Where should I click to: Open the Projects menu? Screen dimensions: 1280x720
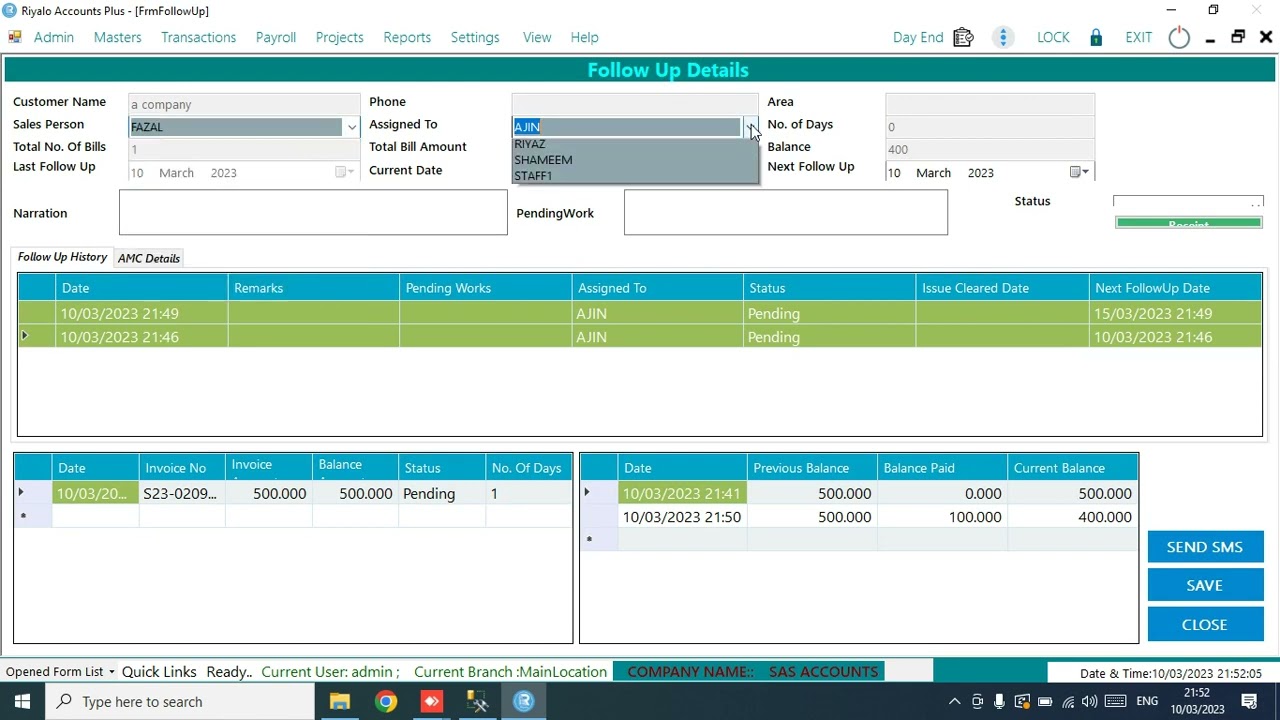(339, 37)
